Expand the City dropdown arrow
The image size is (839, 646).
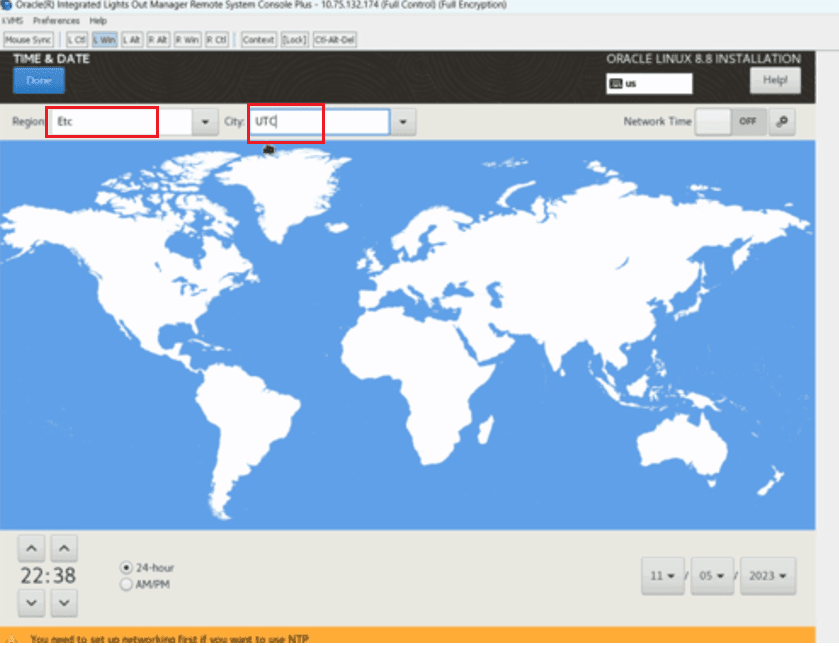[x=403, y=122]
